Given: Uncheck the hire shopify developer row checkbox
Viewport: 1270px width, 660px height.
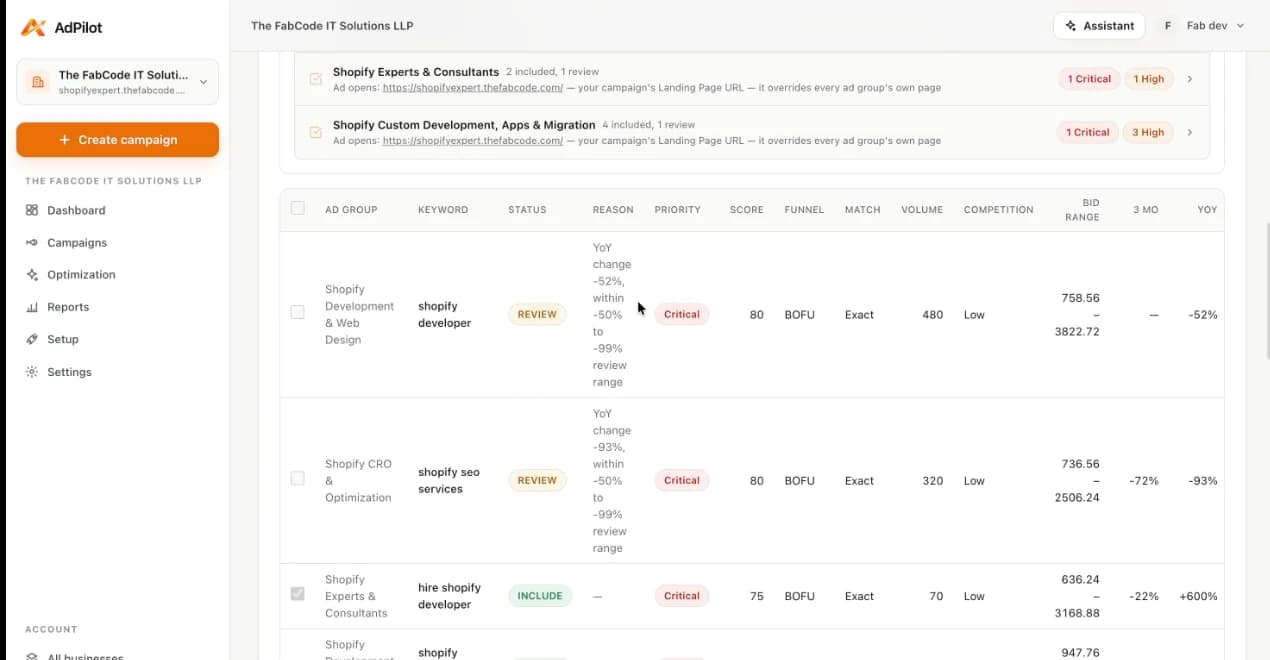Looking at the screenshot, I should tap(297, 594).
